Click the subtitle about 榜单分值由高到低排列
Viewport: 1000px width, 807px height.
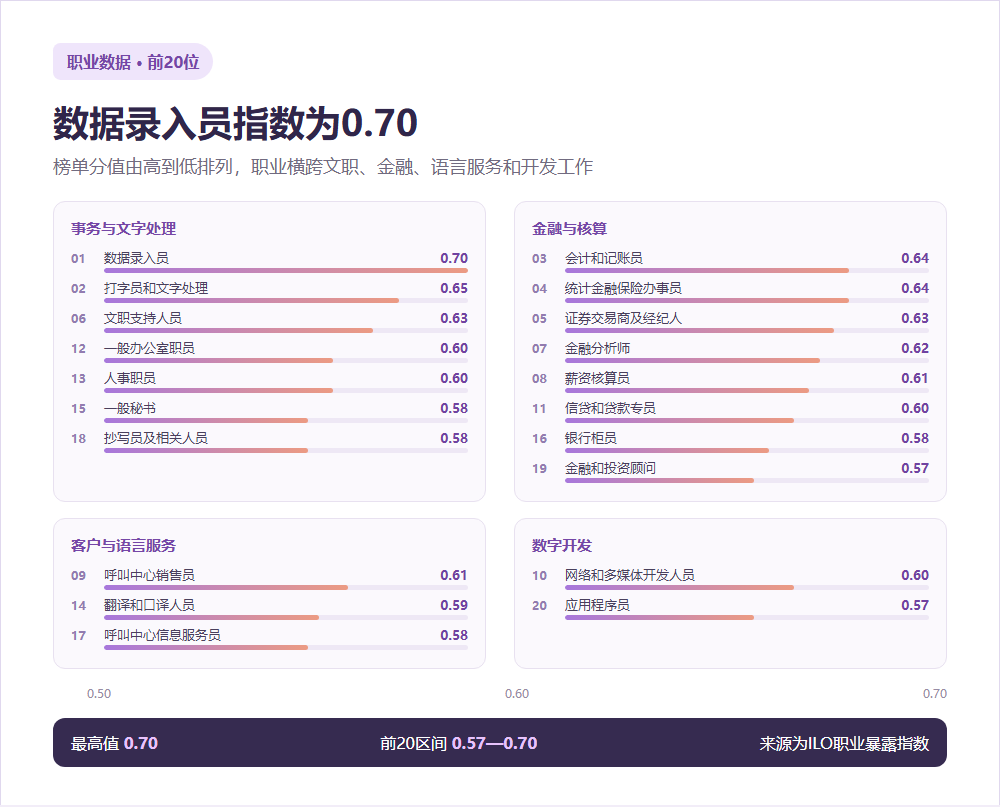[323, 167]
